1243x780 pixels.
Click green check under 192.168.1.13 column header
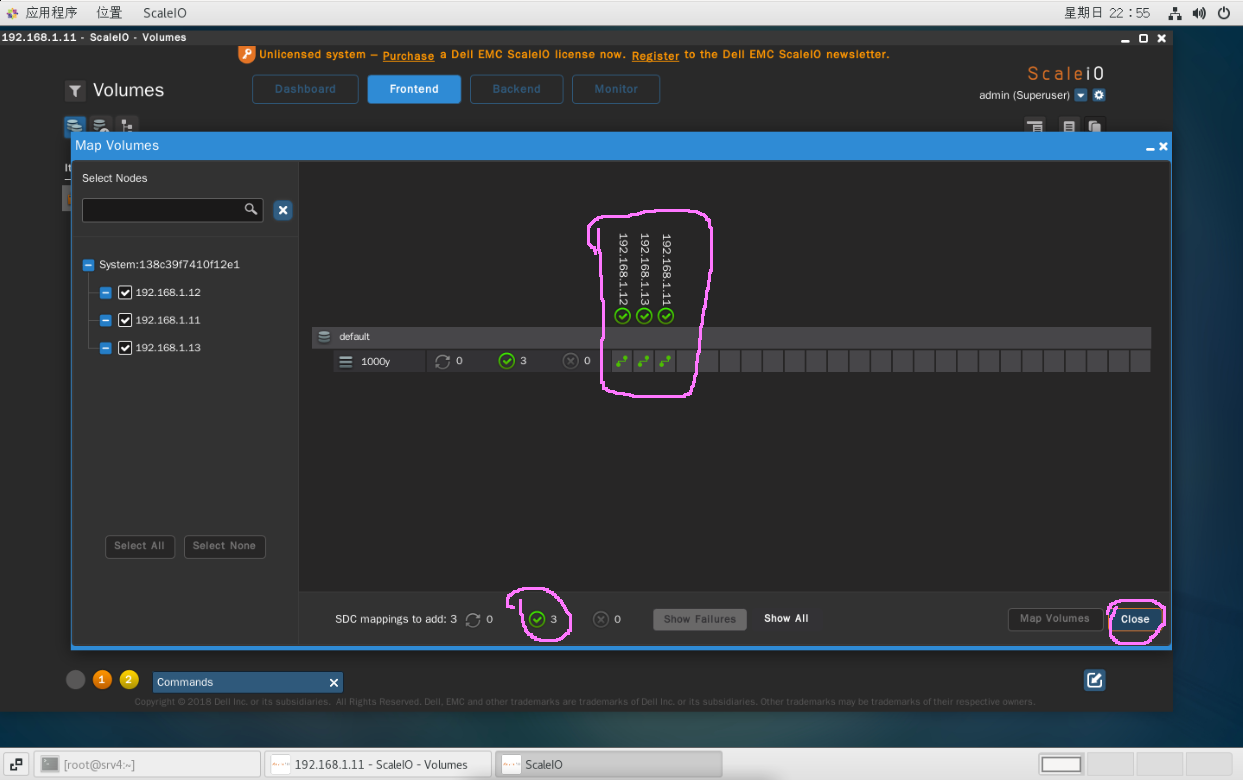[644, 316]
